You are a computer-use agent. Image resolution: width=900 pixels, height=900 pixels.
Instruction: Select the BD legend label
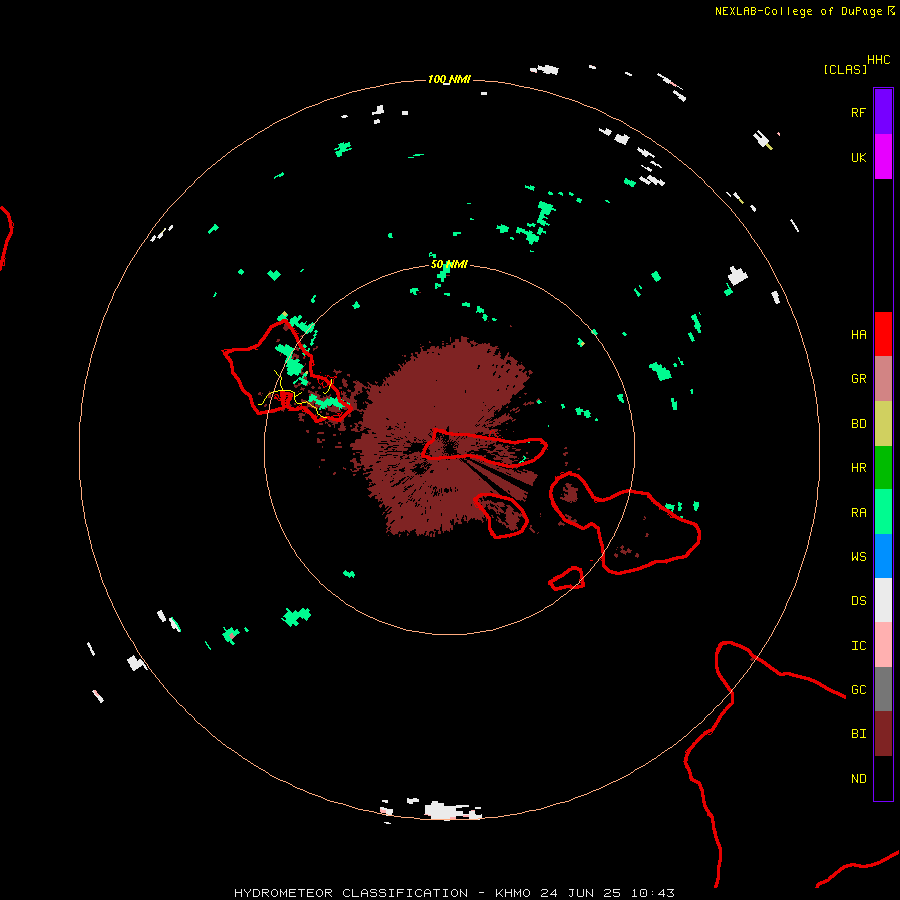858,424
